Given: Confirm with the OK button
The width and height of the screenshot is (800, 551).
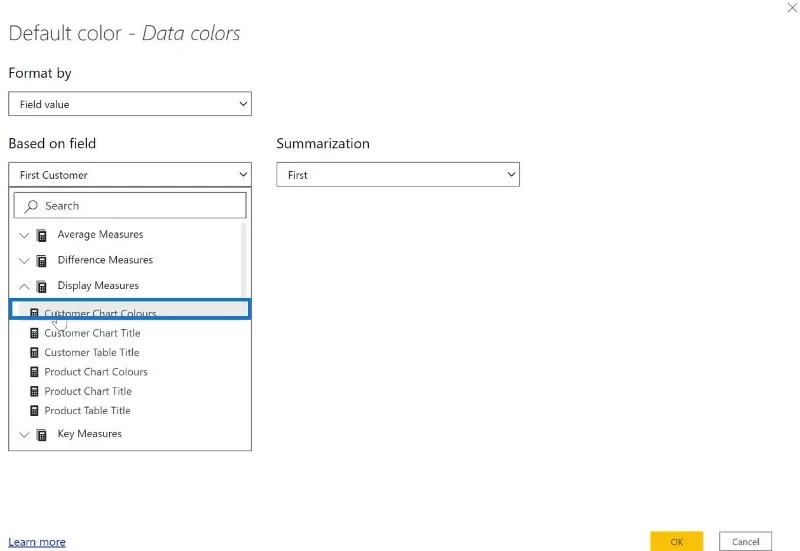Looking at the screenshot, I should (677, 541).
